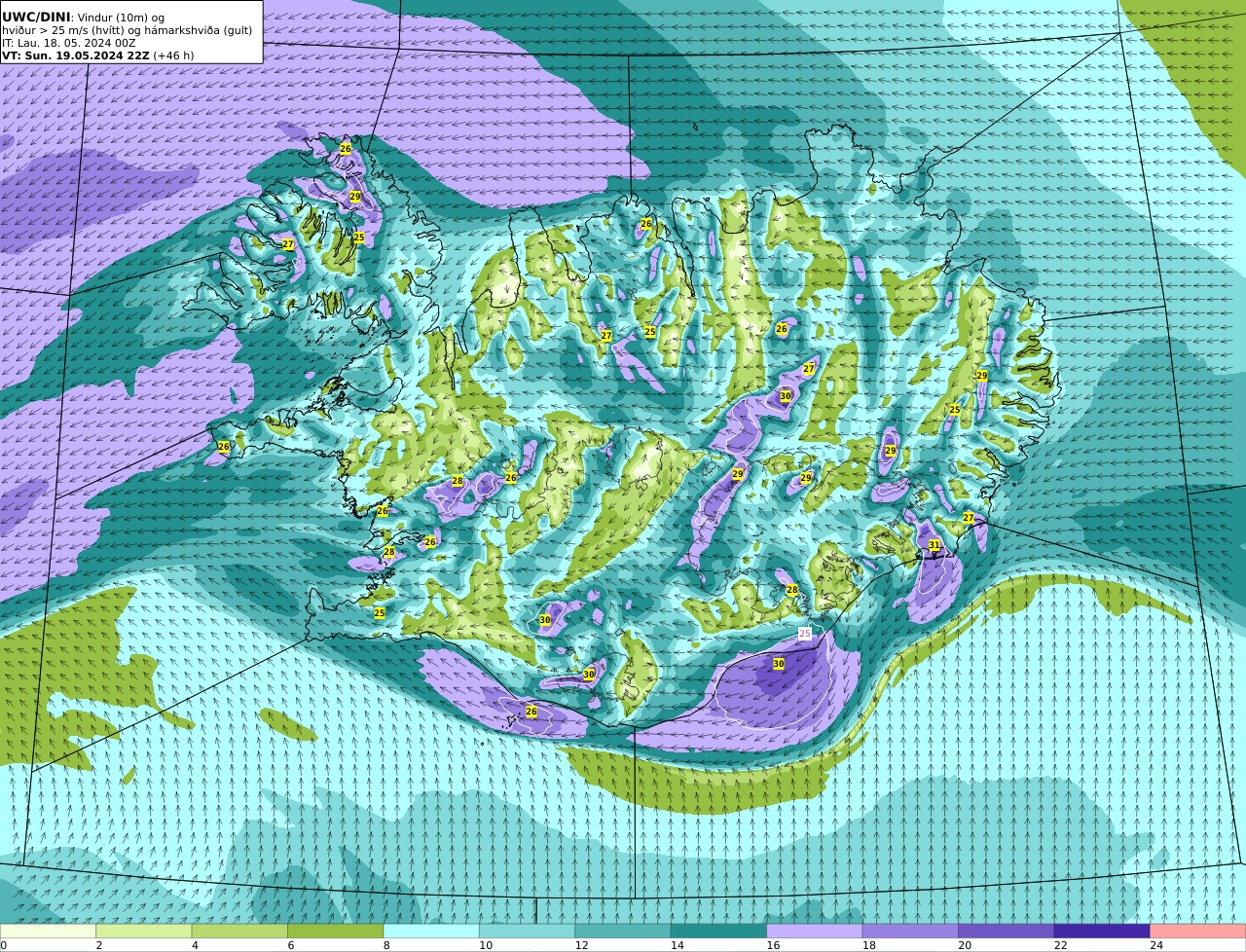Click the legend tick label 0

pos(4,945)
